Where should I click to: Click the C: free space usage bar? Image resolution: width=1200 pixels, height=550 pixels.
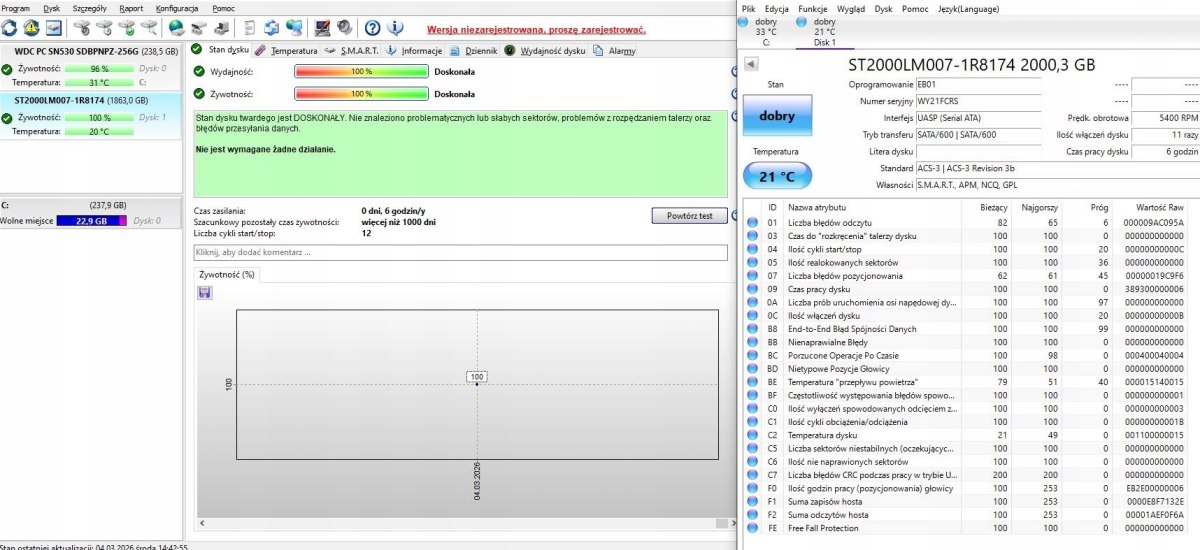click(92, 221)
